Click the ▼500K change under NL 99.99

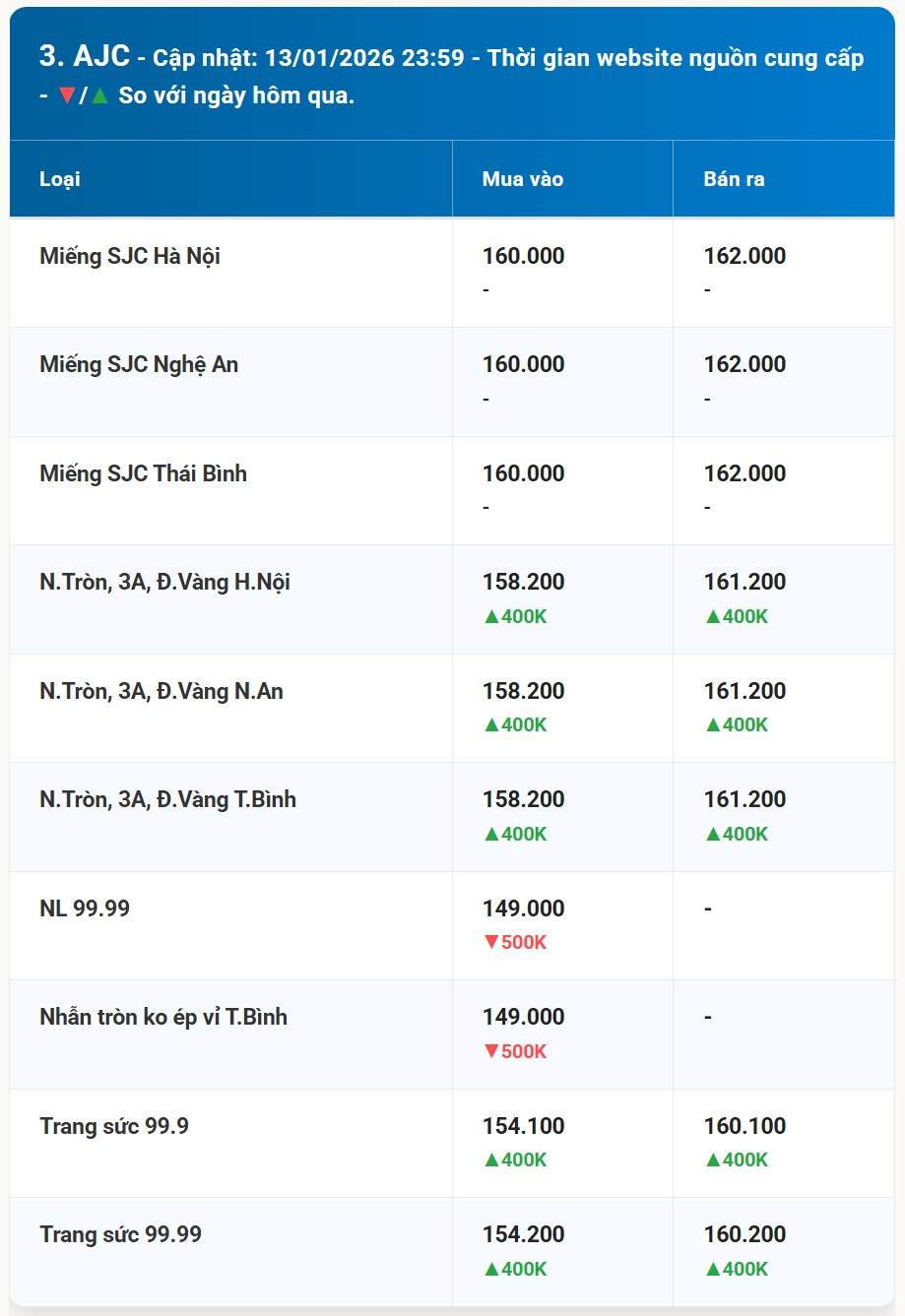(x=515, y=942)
